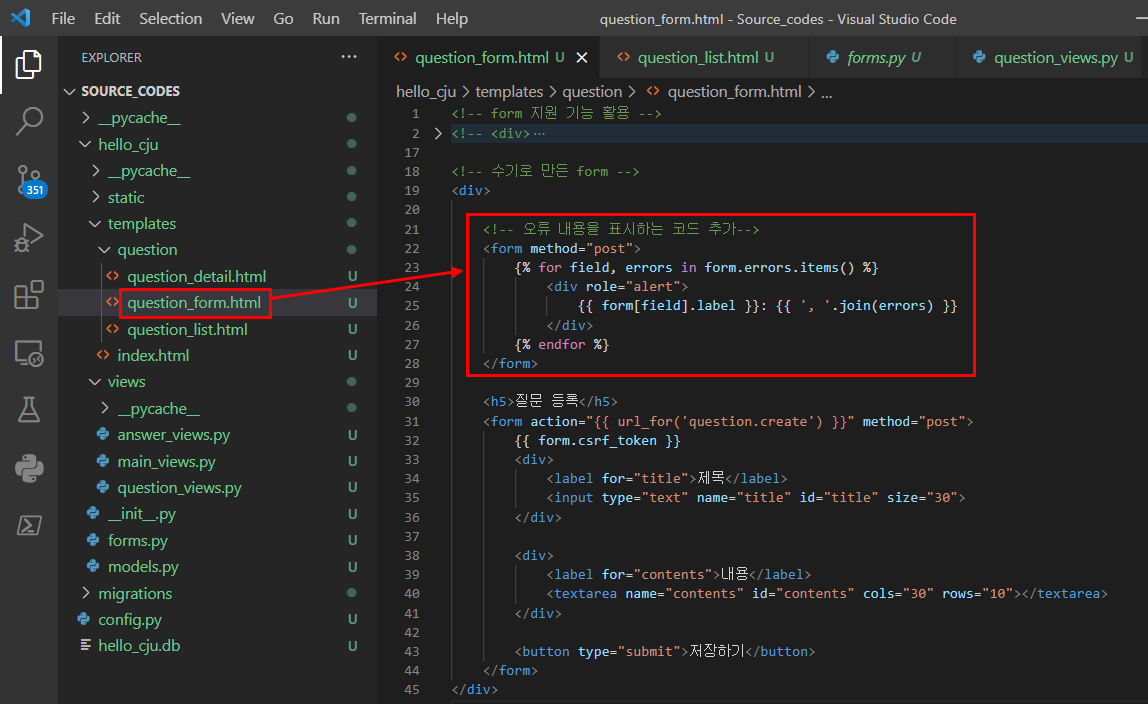Open the Terminal menu

click(387, 18)
